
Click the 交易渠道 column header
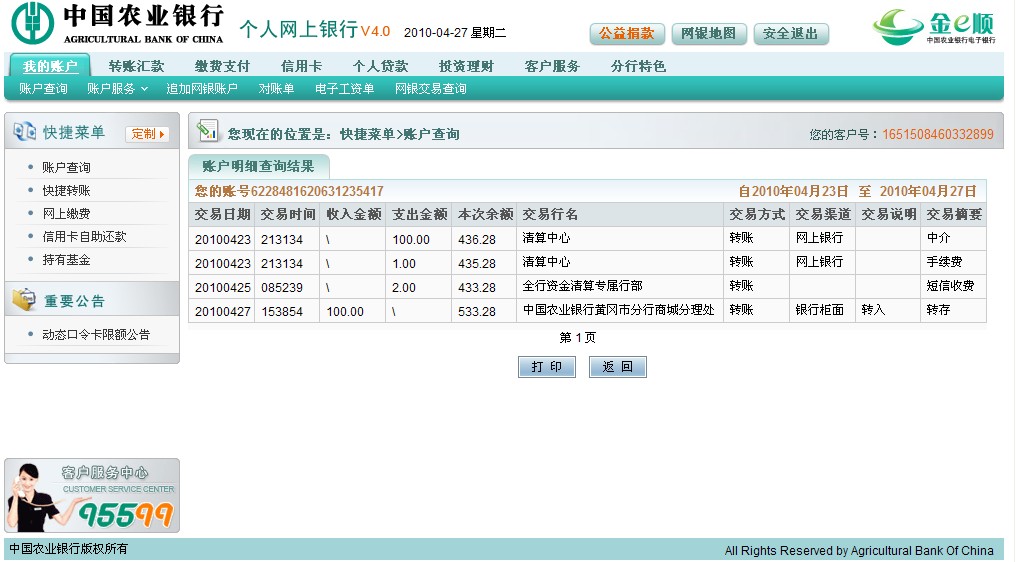(x=823, y=215)
